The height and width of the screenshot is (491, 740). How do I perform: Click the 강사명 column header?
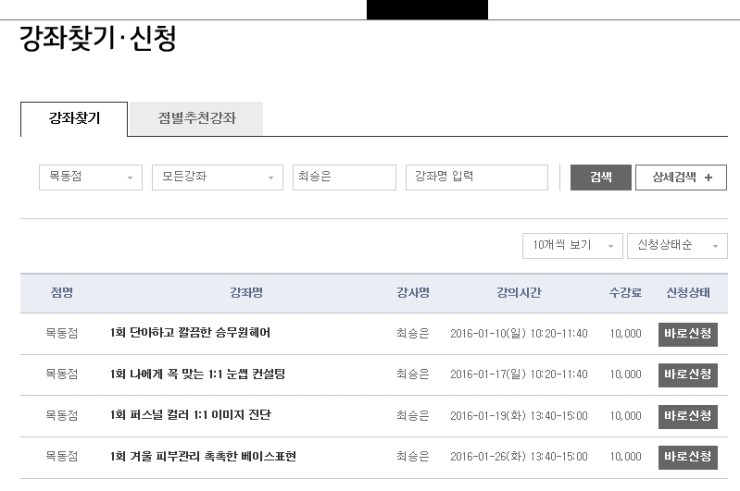click(x=413, y=293)
